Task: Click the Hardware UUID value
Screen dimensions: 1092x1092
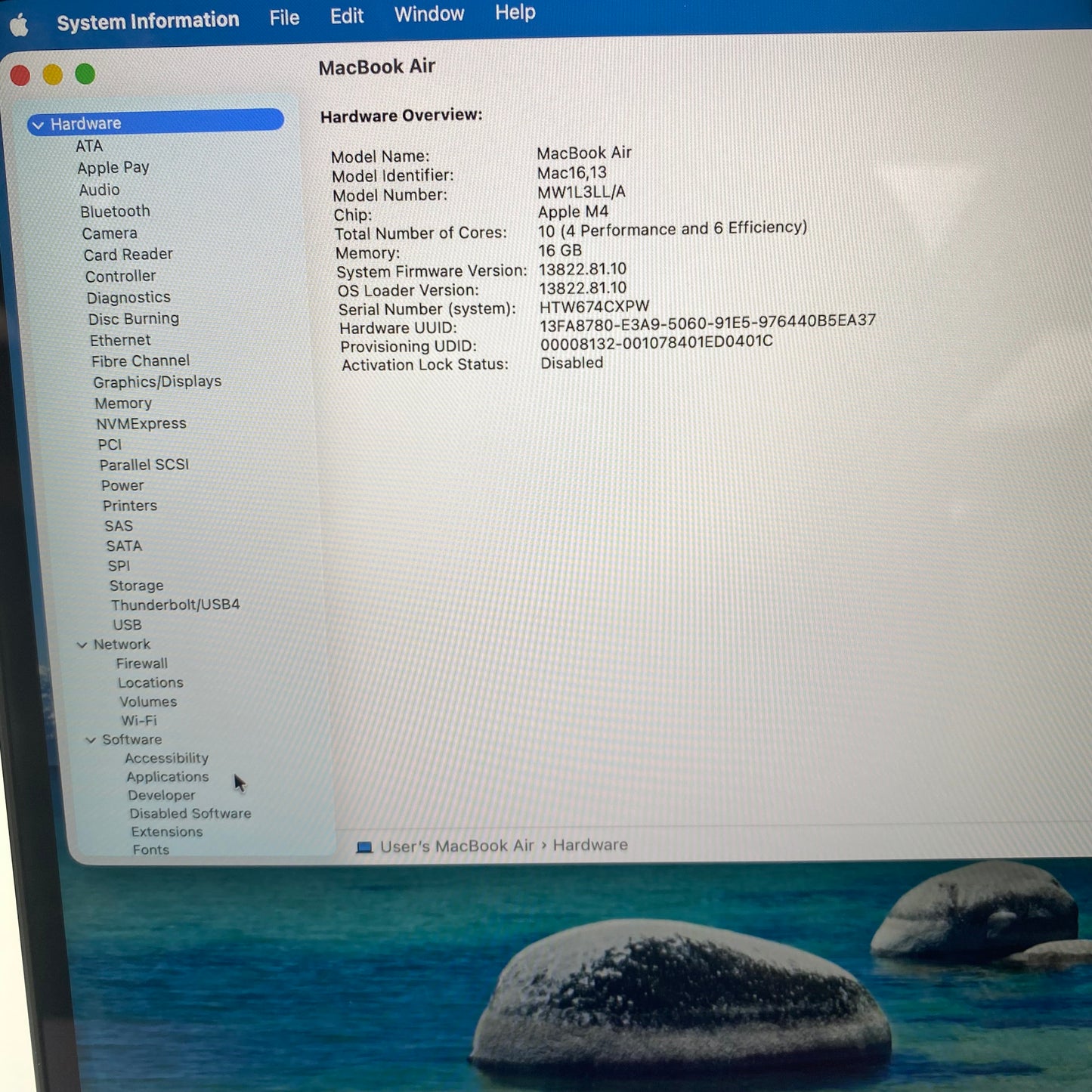Action: tap(707, 323)
